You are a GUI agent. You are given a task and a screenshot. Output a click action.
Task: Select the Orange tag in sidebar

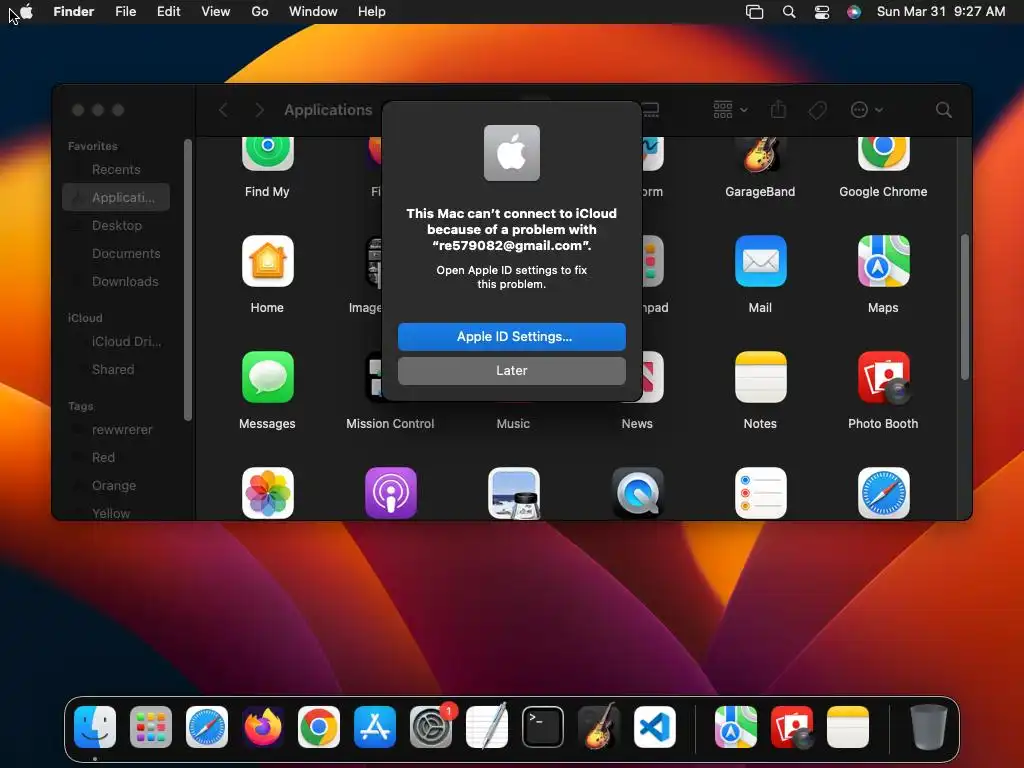click(x=116, y=486)
